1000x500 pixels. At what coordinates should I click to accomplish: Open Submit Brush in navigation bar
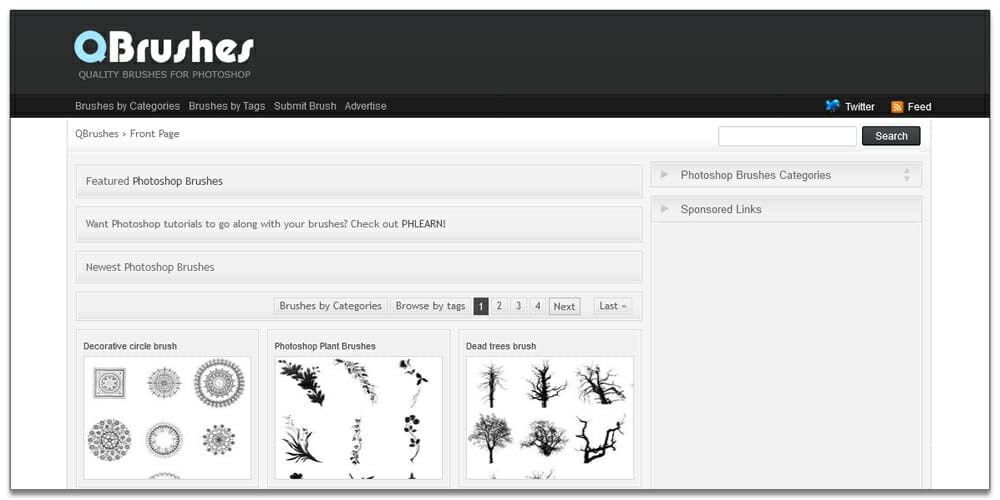(x=305, y=106)
